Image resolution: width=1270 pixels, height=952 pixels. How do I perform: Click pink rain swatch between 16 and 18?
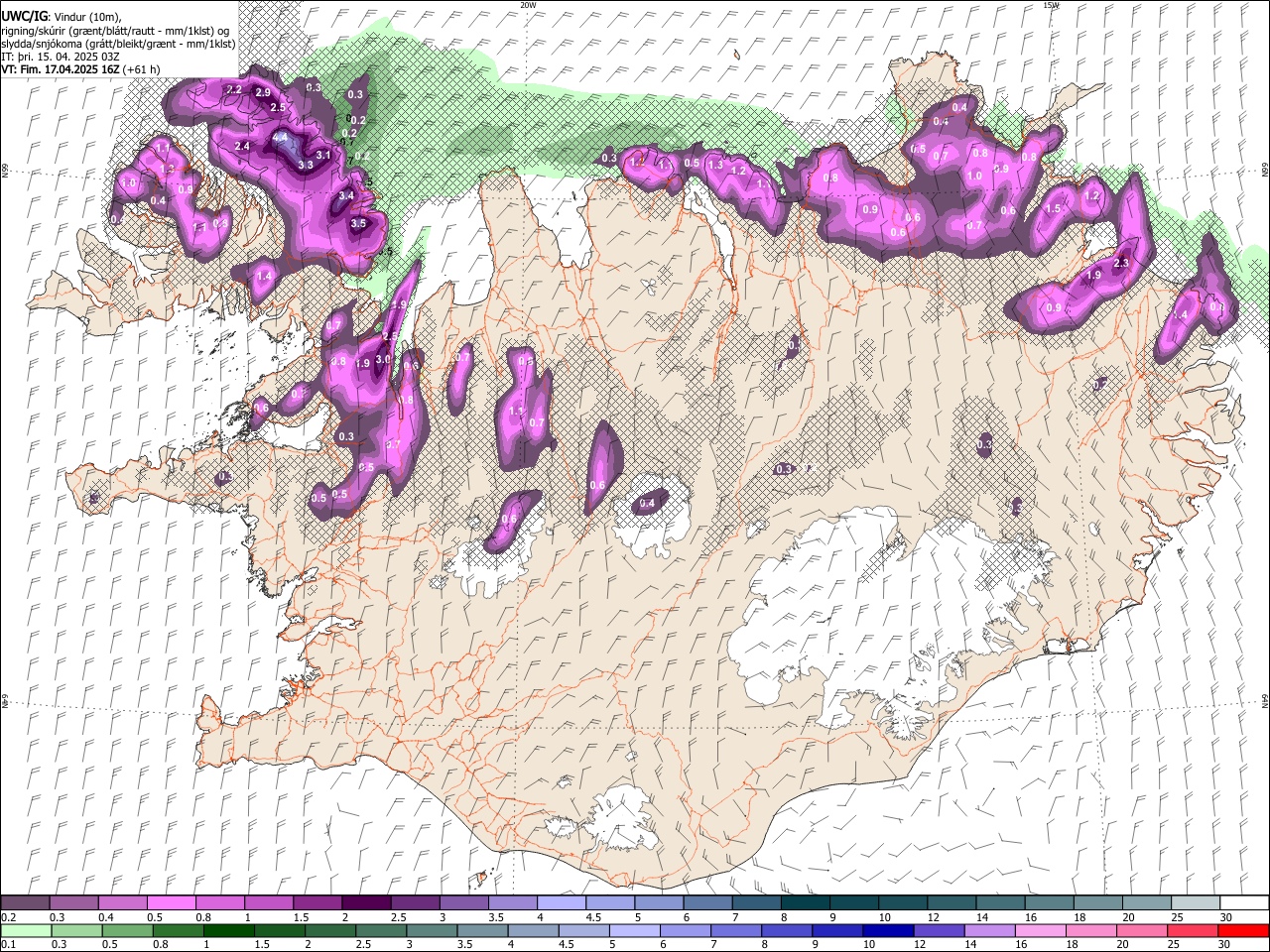tap(1043, 930)
